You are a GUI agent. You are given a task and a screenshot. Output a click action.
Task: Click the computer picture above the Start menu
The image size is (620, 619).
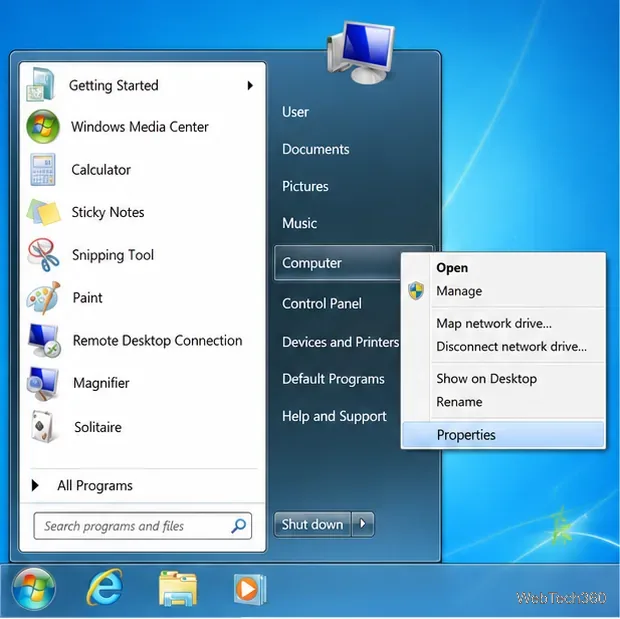[x=360, y=52]
